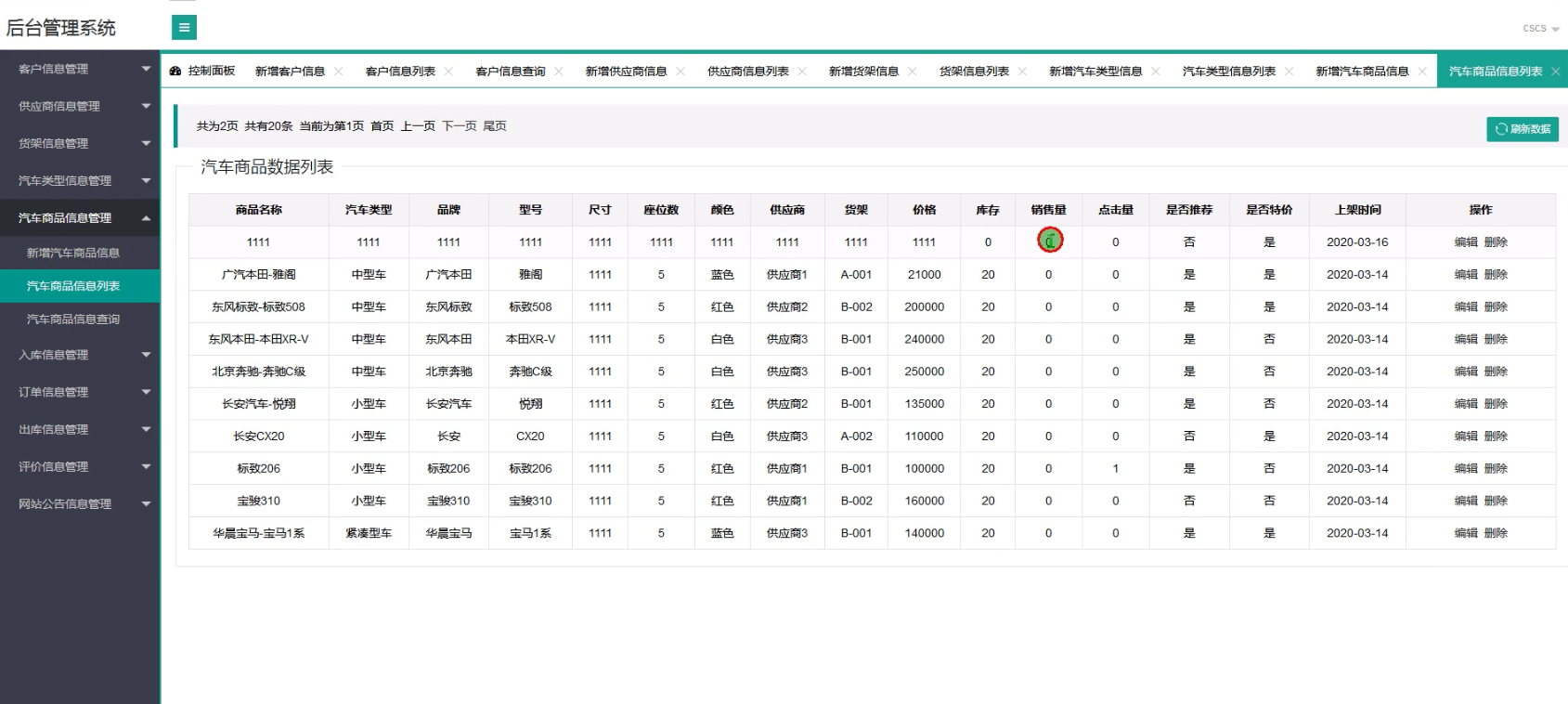Close the 新增汽车商品信息 tab

tap(1422, 72)
